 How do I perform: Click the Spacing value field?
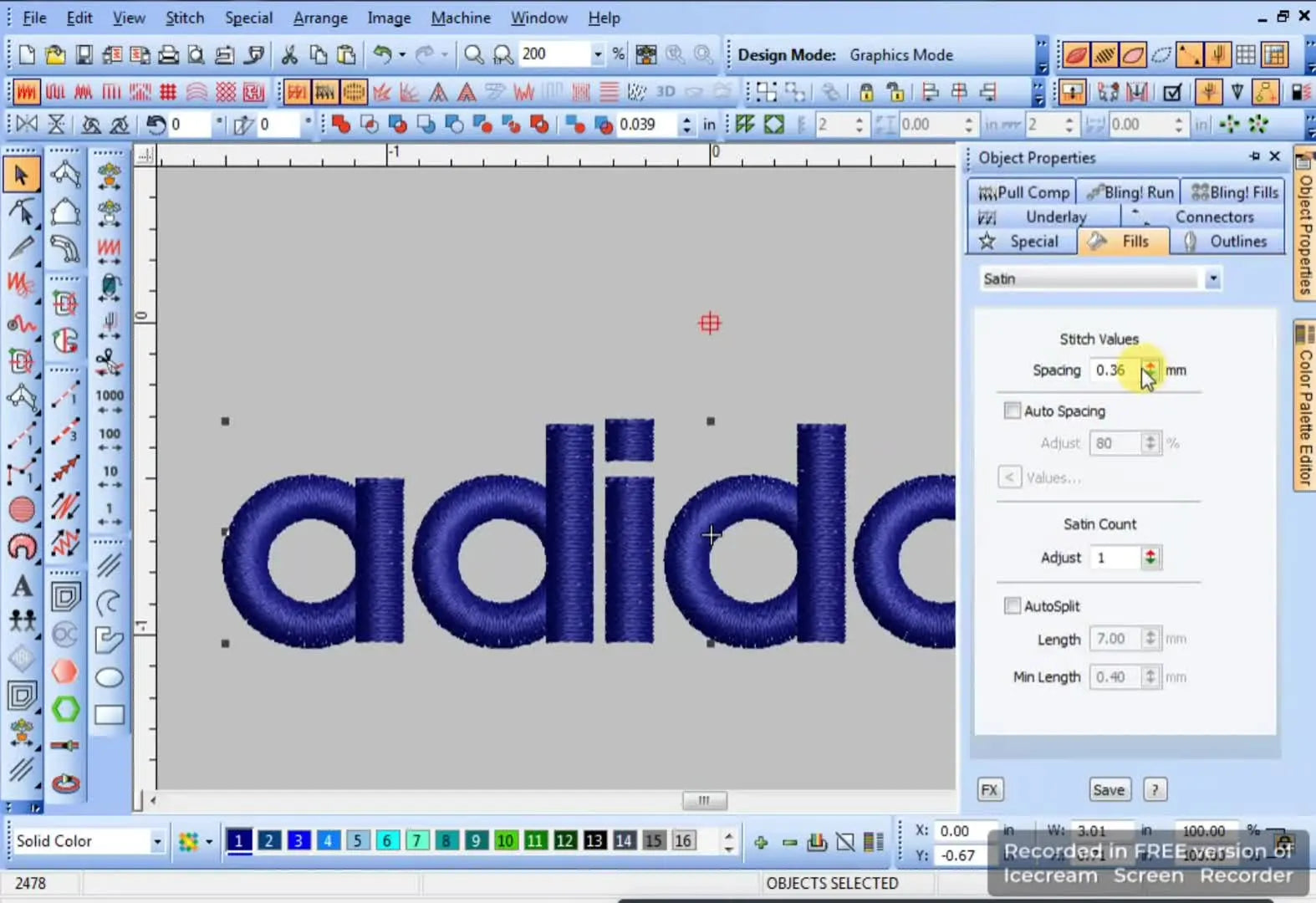click(x=1116, y=370)
